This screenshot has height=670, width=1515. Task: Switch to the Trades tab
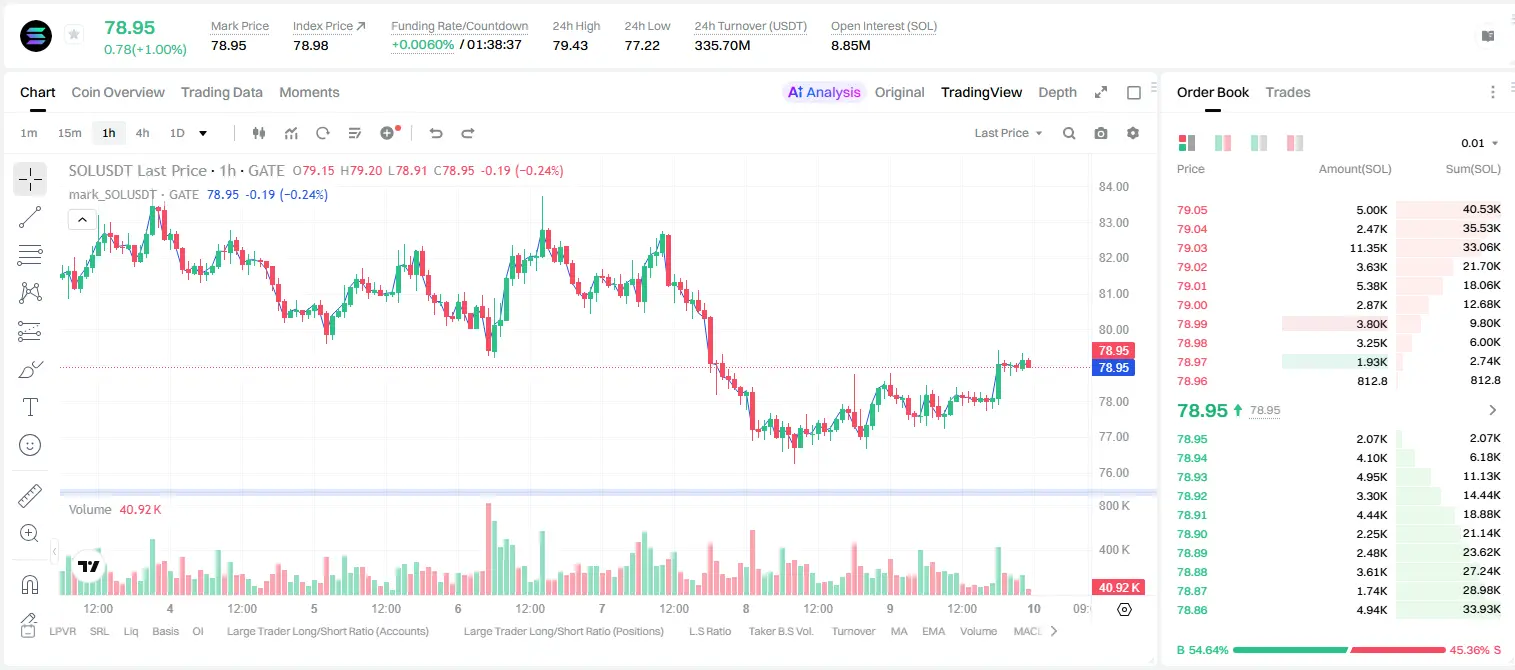coord(1287,92)
